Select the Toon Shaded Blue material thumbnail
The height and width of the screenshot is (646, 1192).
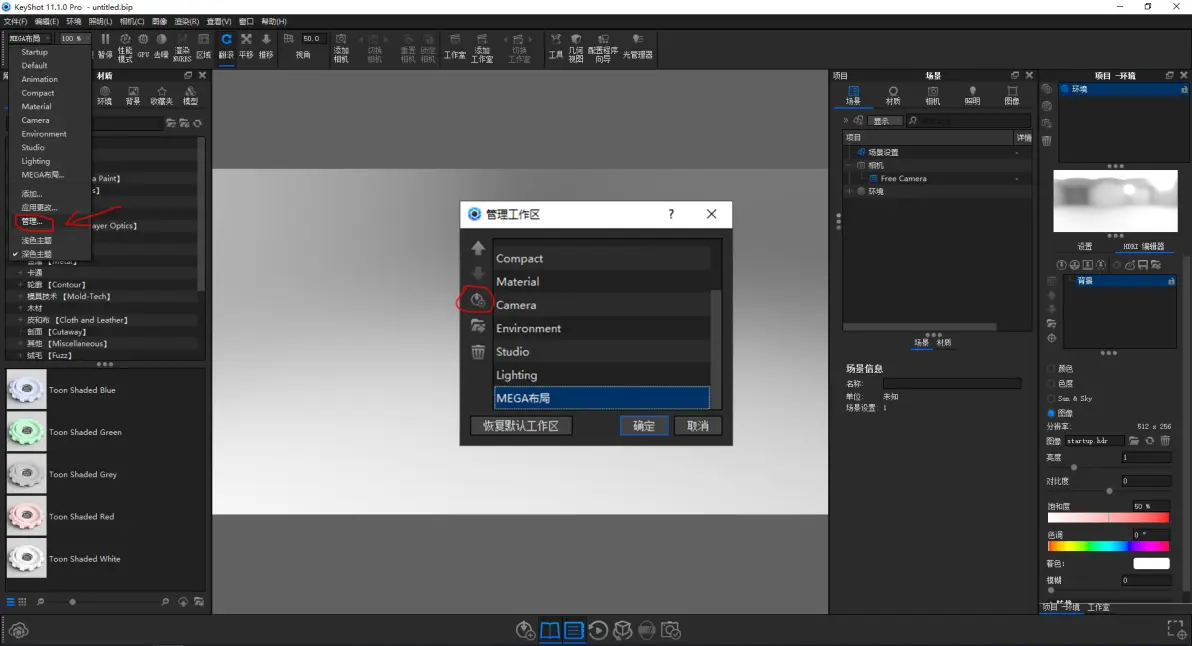(x=27, y=389)
